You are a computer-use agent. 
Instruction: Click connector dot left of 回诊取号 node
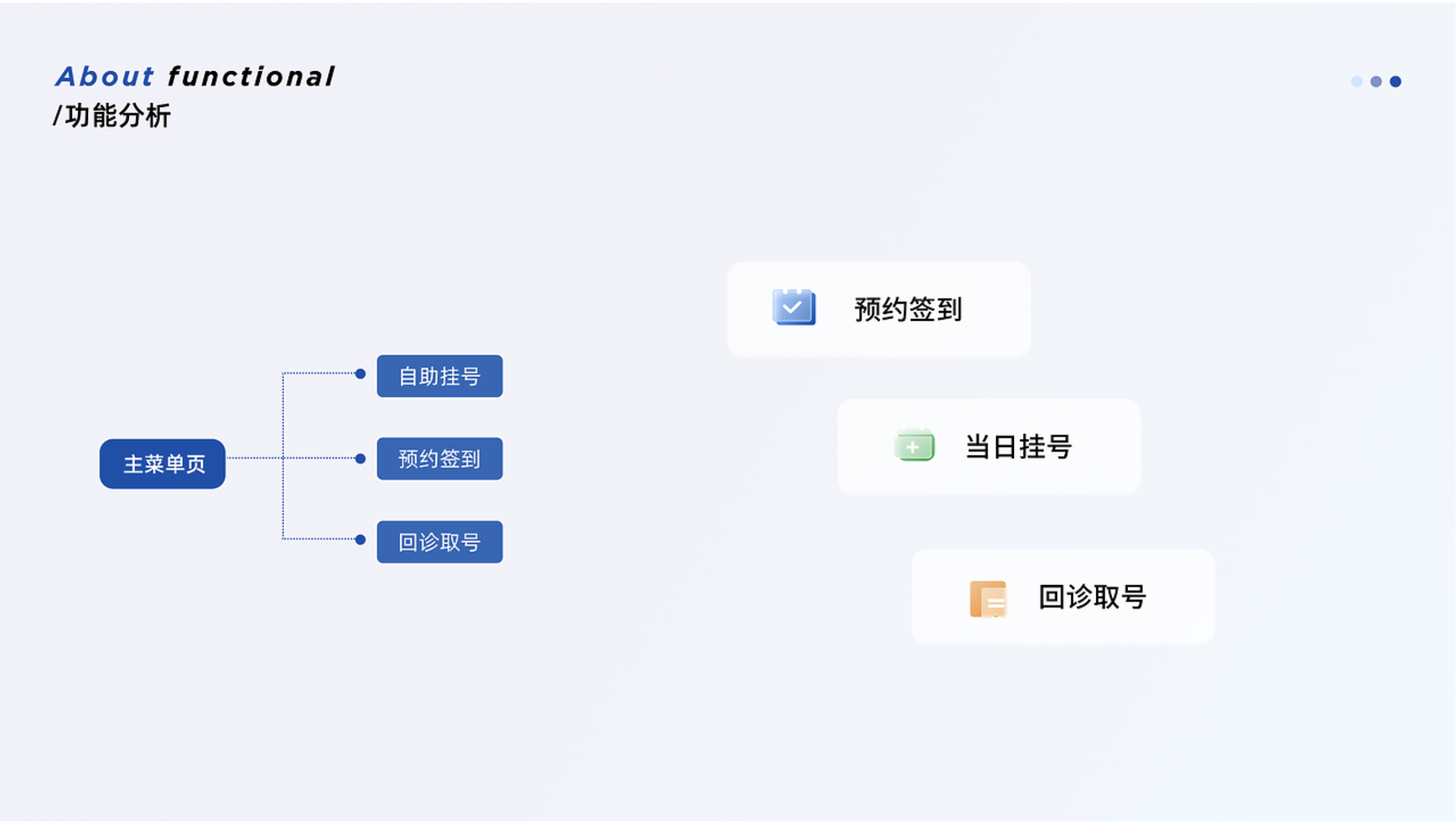[360, 540]
